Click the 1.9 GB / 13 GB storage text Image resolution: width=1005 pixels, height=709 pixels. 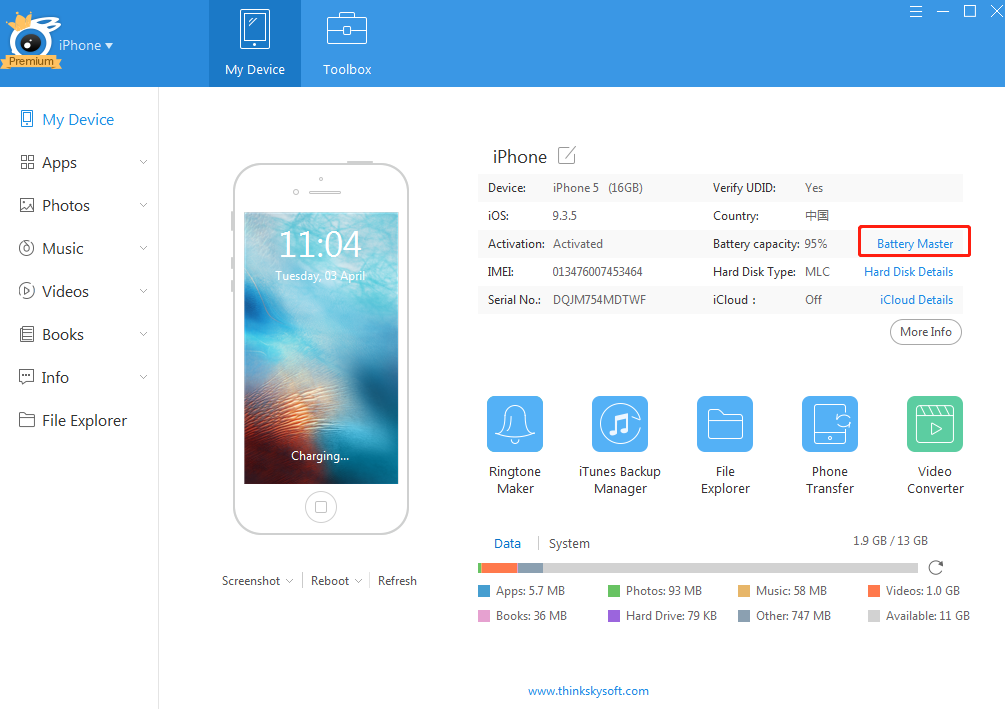click(x=890, y=541)
